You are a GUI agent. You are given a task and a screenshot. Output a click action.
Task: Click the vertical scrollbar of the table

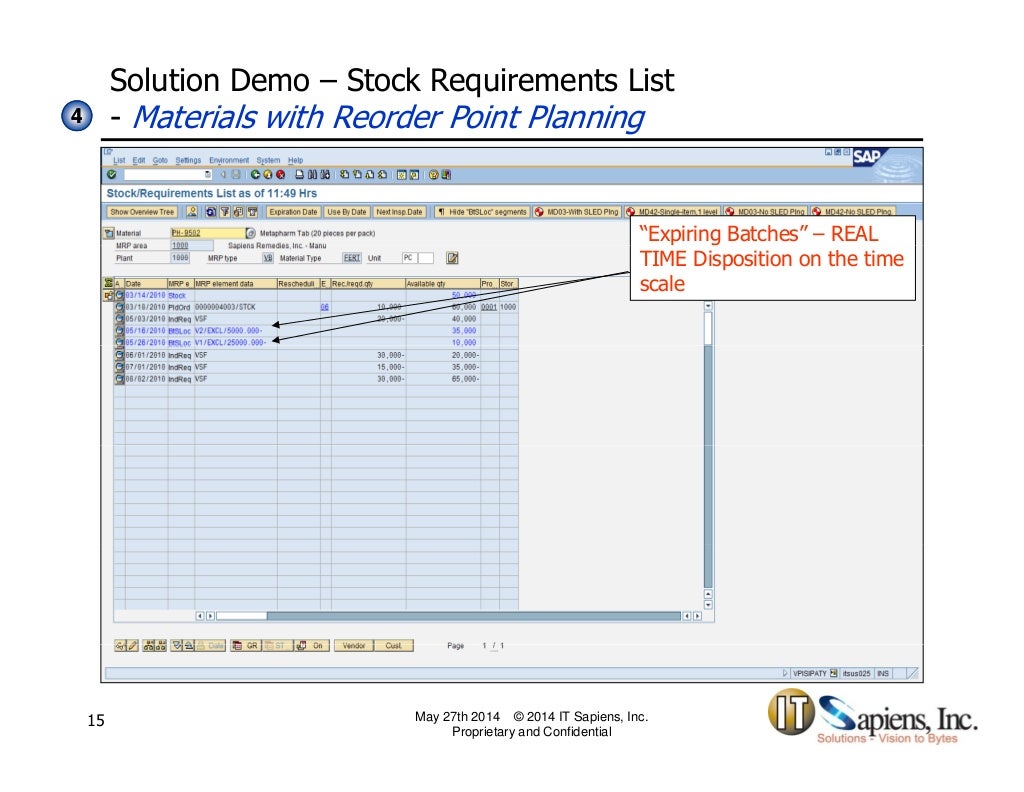[708, 450]
